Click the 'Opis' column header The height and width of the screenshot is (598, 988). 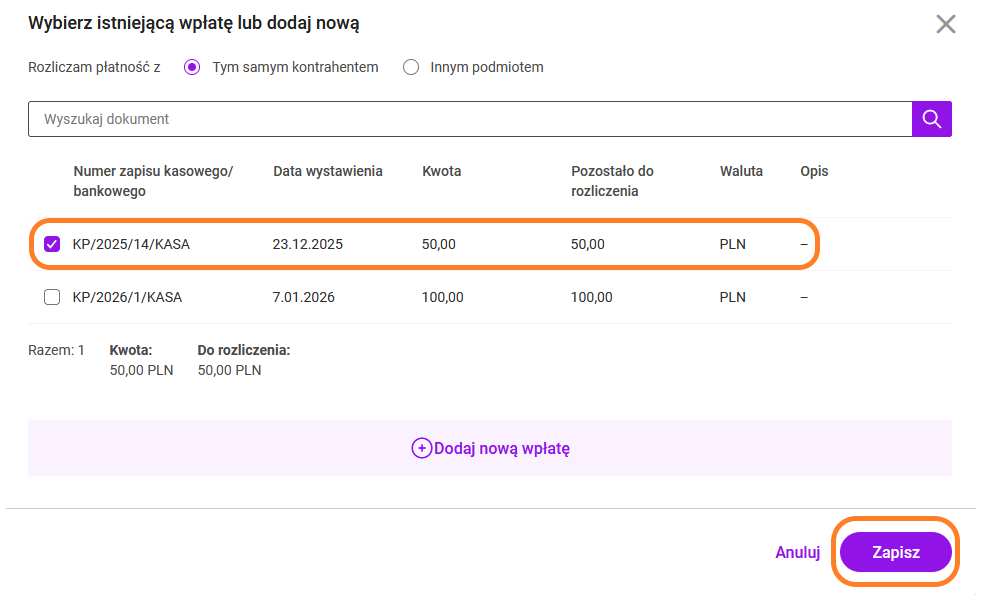coord(814,171)
